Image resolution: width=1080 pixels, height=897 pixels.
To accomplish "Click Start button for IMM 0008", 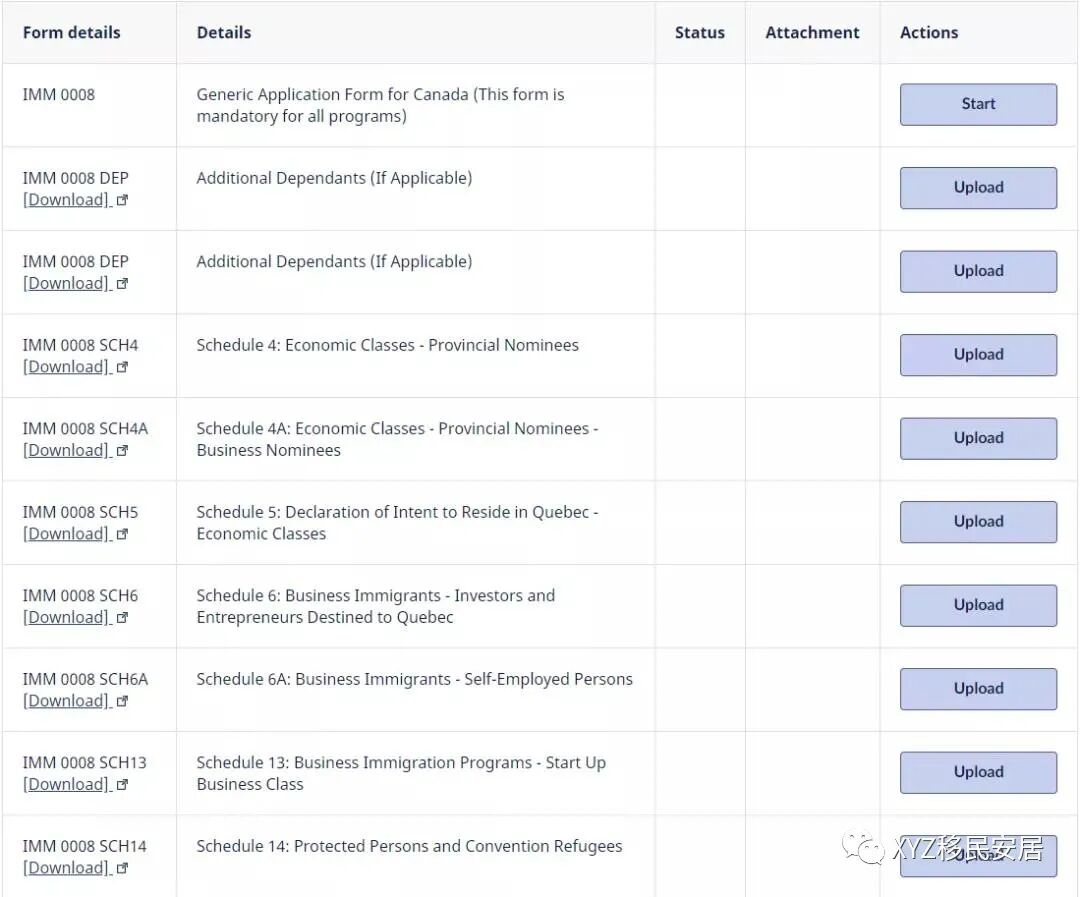I will [977, 104].
